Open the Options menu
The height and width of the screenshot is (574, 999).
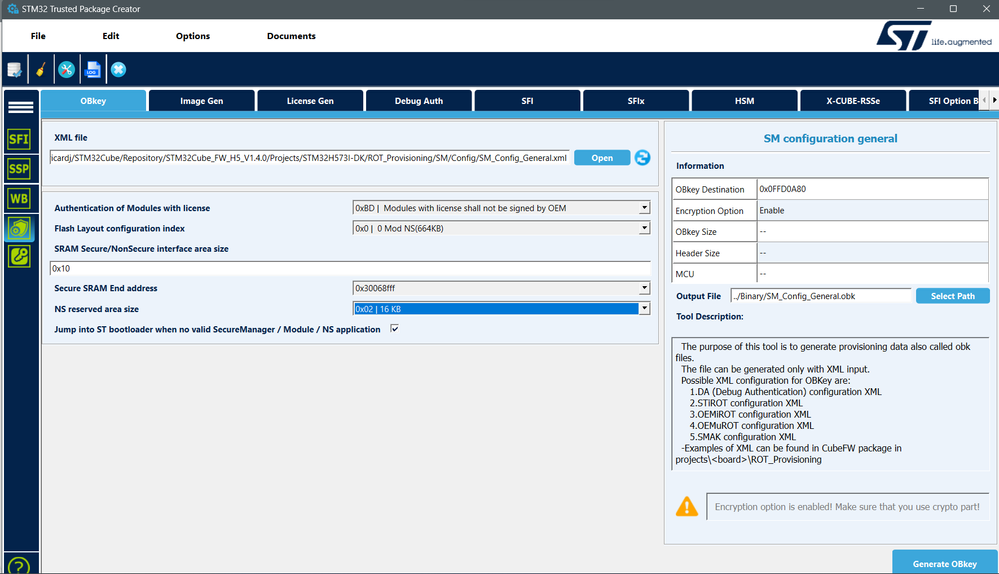tap(193, 36)
